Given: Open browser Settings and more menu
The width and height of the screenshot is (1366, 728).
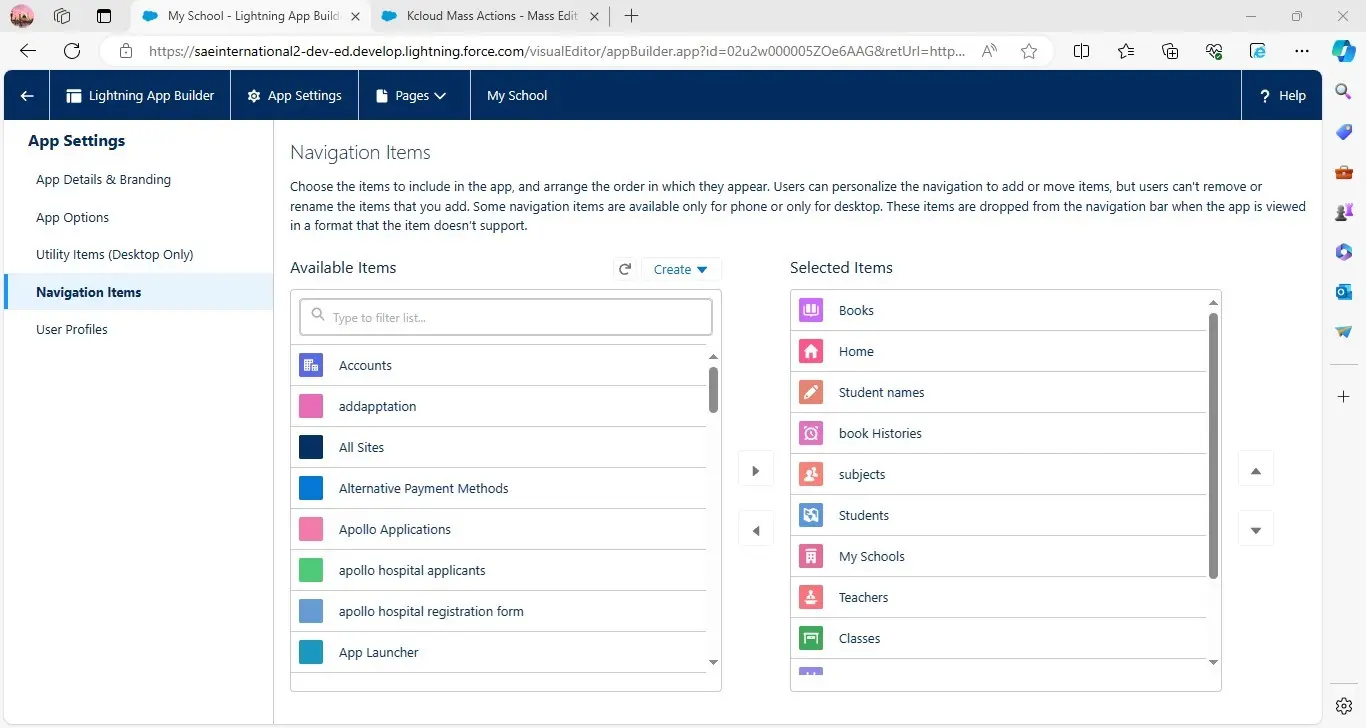Looking at the screenshot, I should tap(1301, 51).
